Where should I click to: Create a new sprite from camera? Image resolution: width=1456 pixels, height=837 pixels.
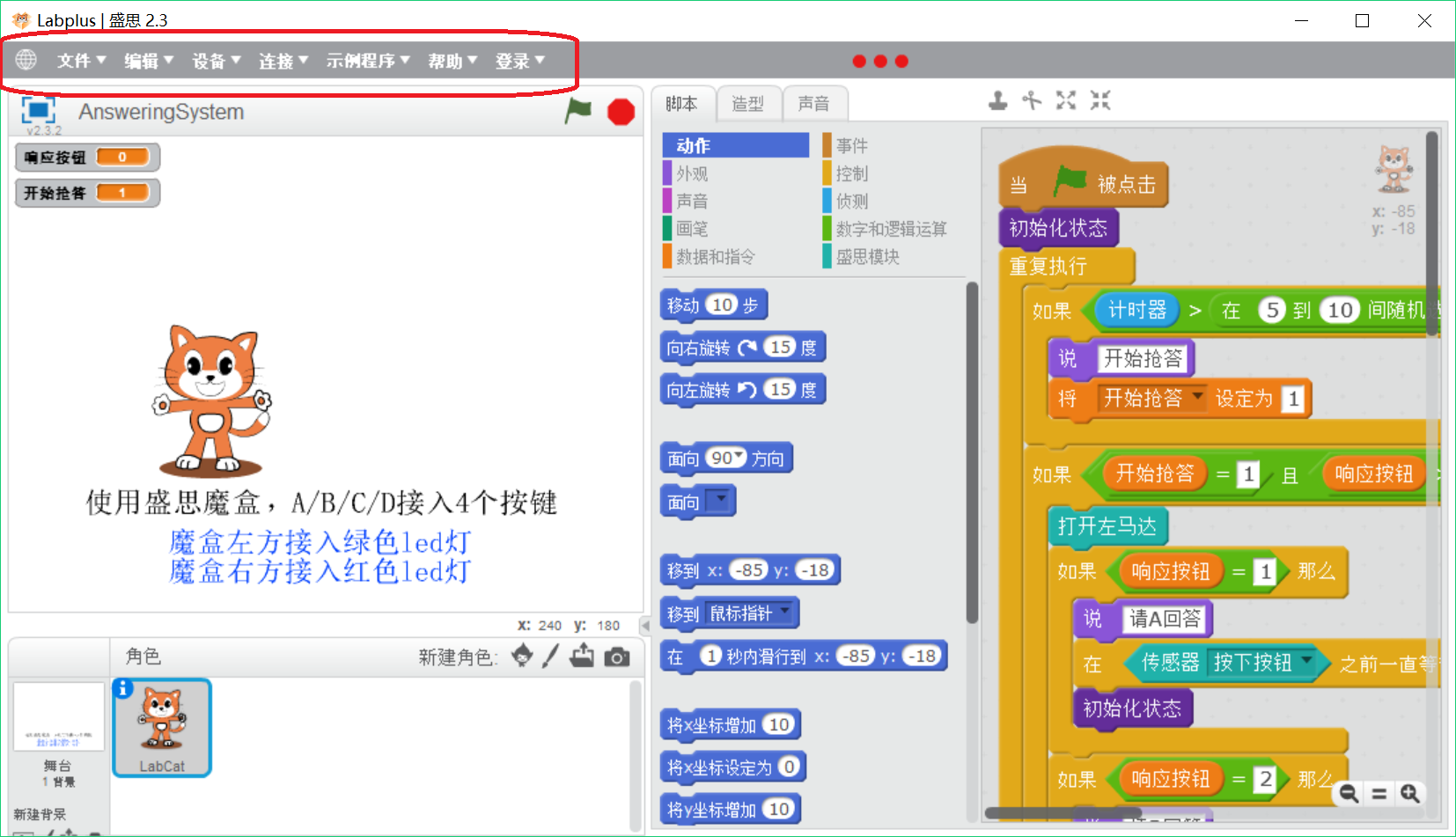point(617,657)
